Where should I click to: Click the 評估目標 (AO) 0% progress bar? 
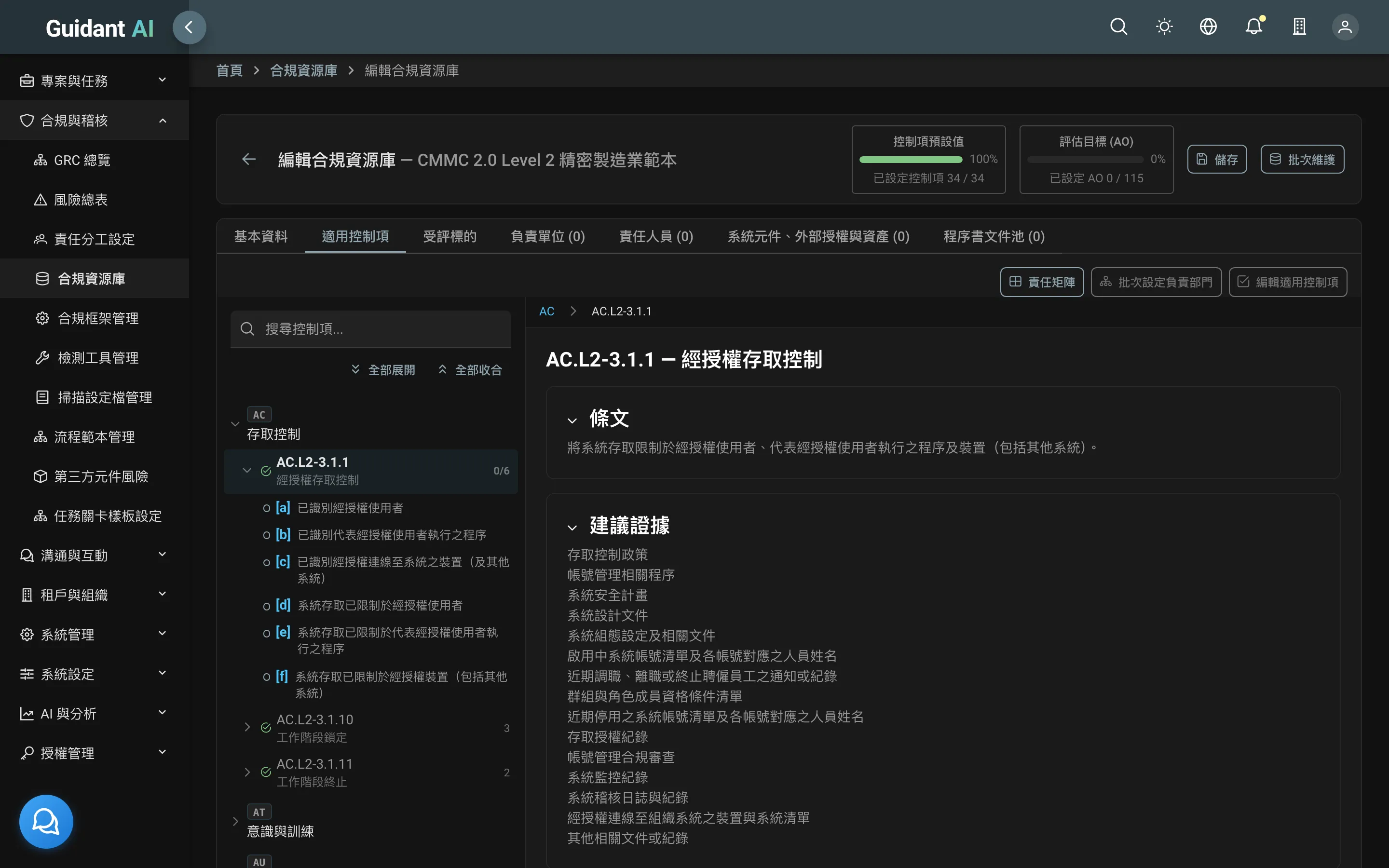(1085, 160)
